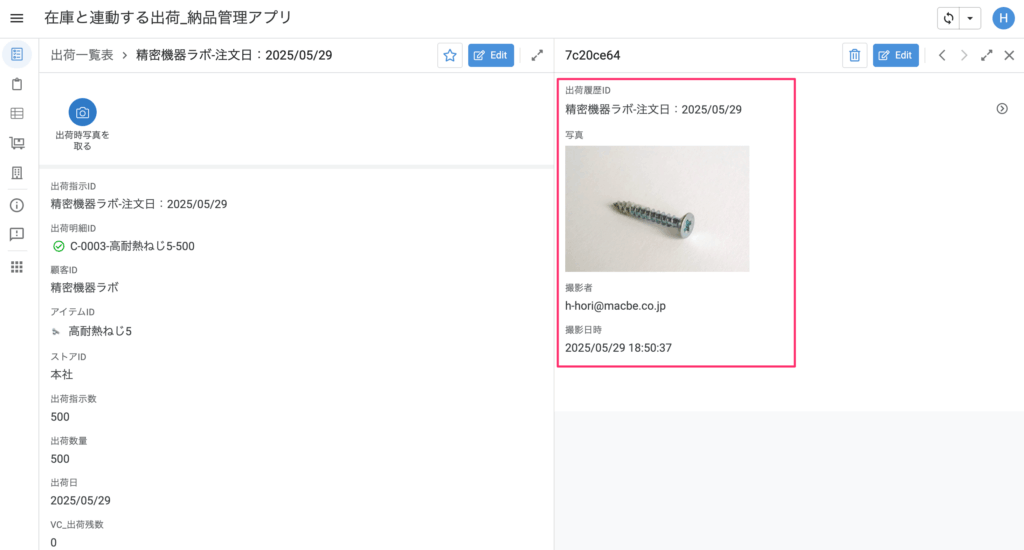Open the info About sidebar icon
The image size is (1024, 550).
(x=17, y=205)
